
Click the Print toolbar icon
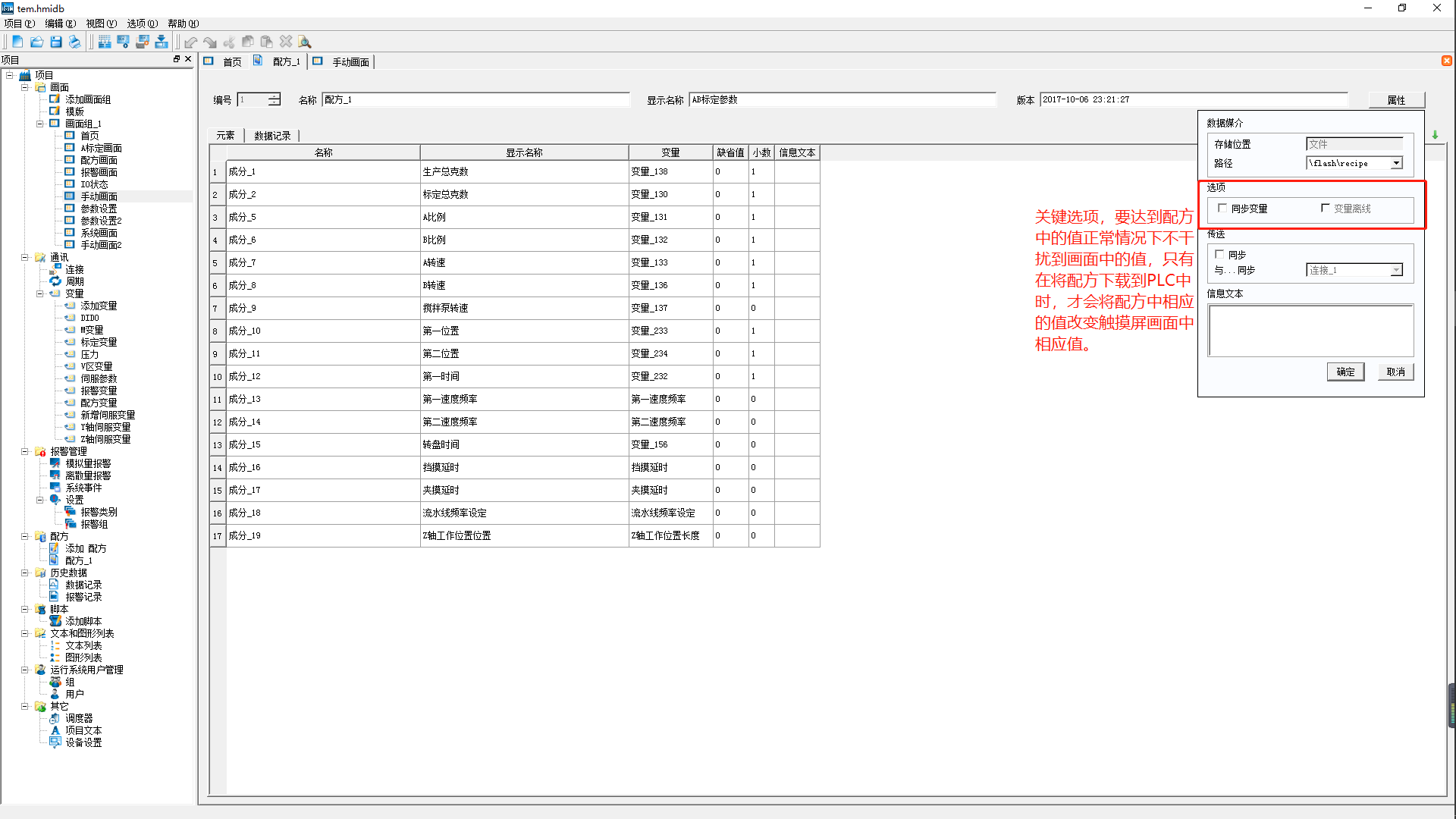click(74, 42)
